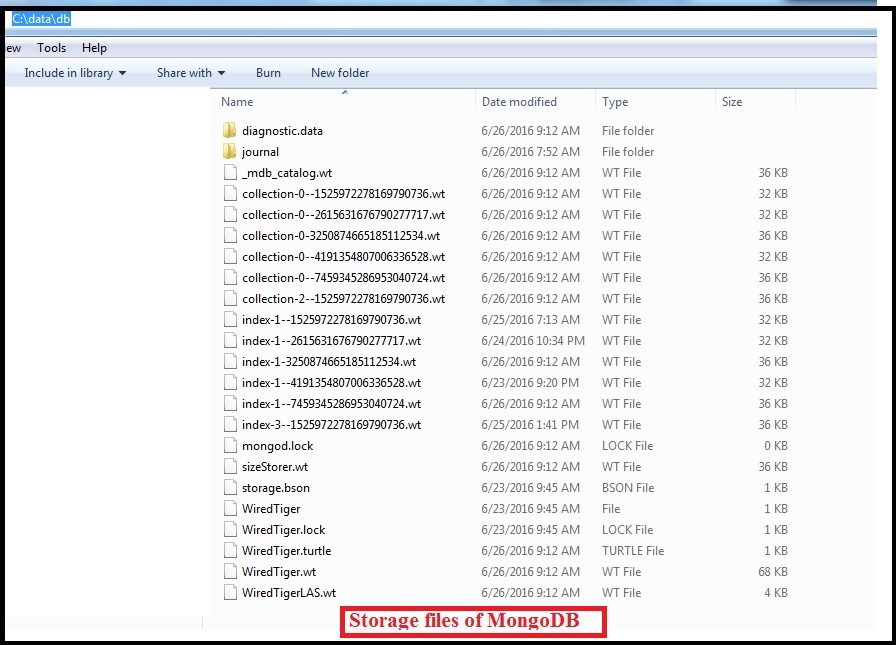Select file icon of index-1--7459345286953040724.wt

(230, 403)
